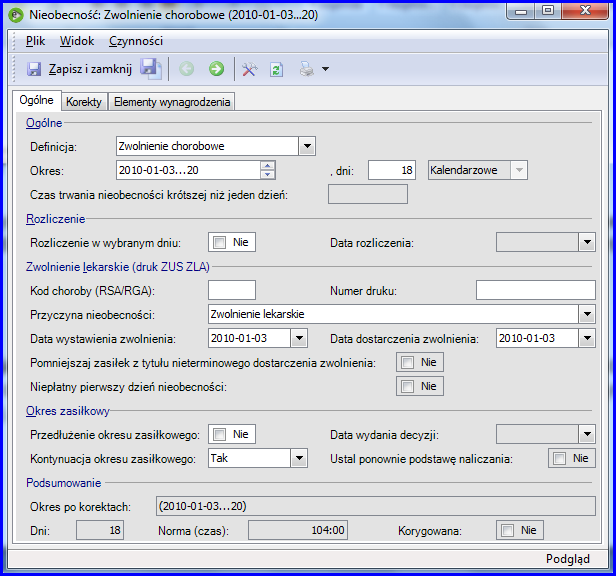Switch to Elementy wynagrodzenia tab

click(172, 102)
